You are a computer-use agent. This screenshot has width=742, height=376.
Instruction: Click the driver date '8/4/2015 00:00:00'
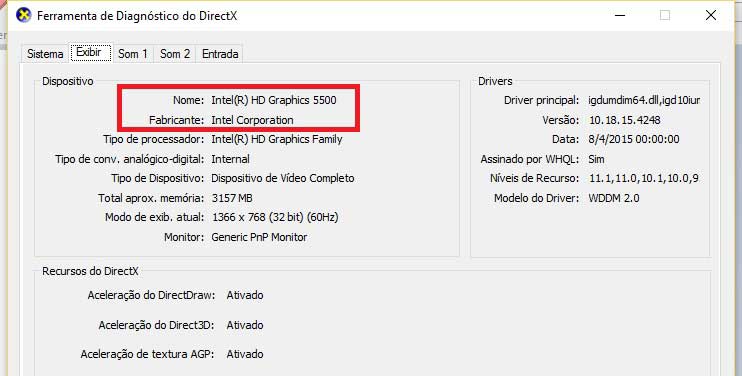[x=634, y=140]
